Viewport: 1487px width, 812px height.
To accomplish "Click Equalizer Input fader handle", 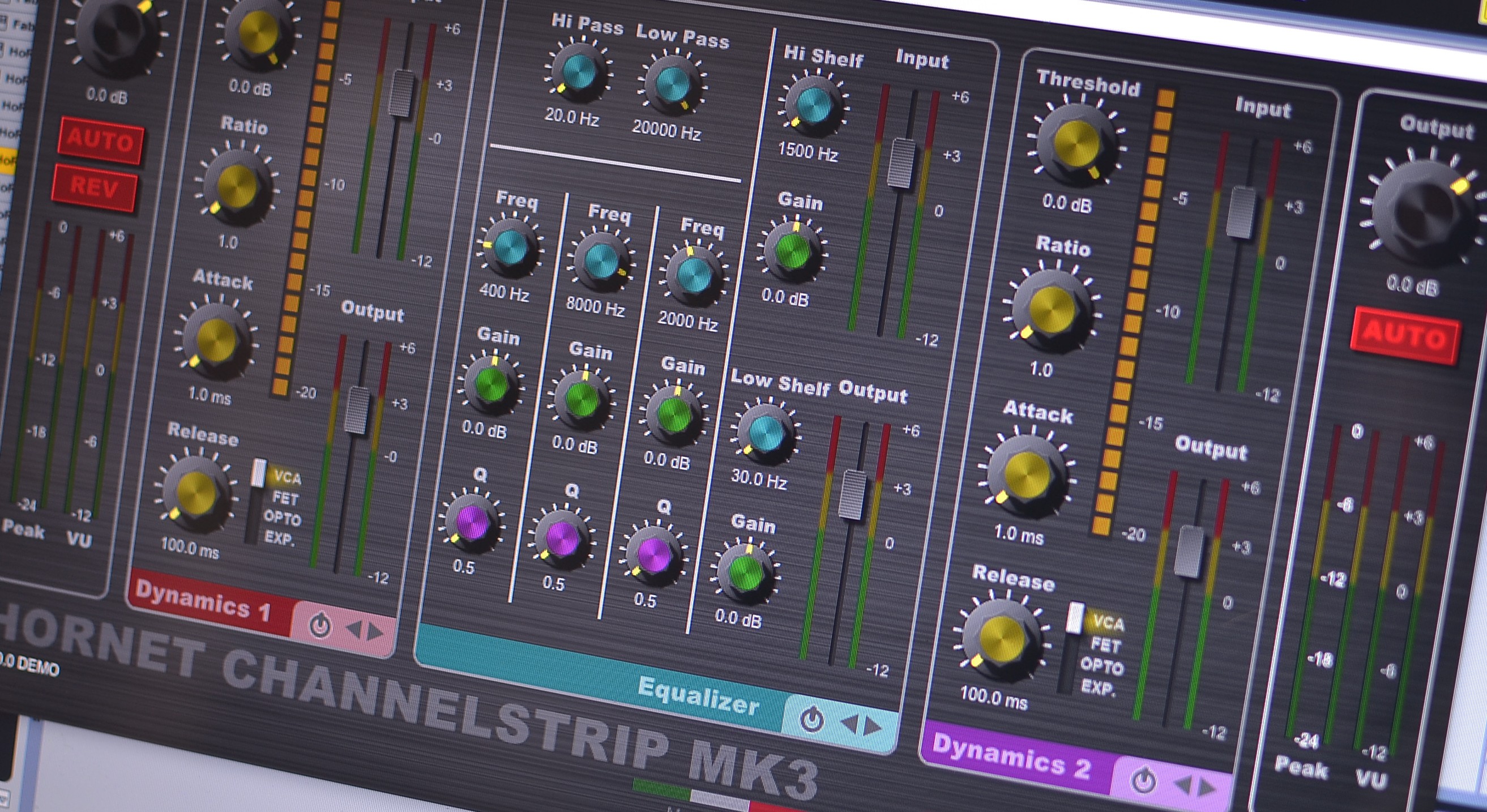I will [x=901, y=163].
